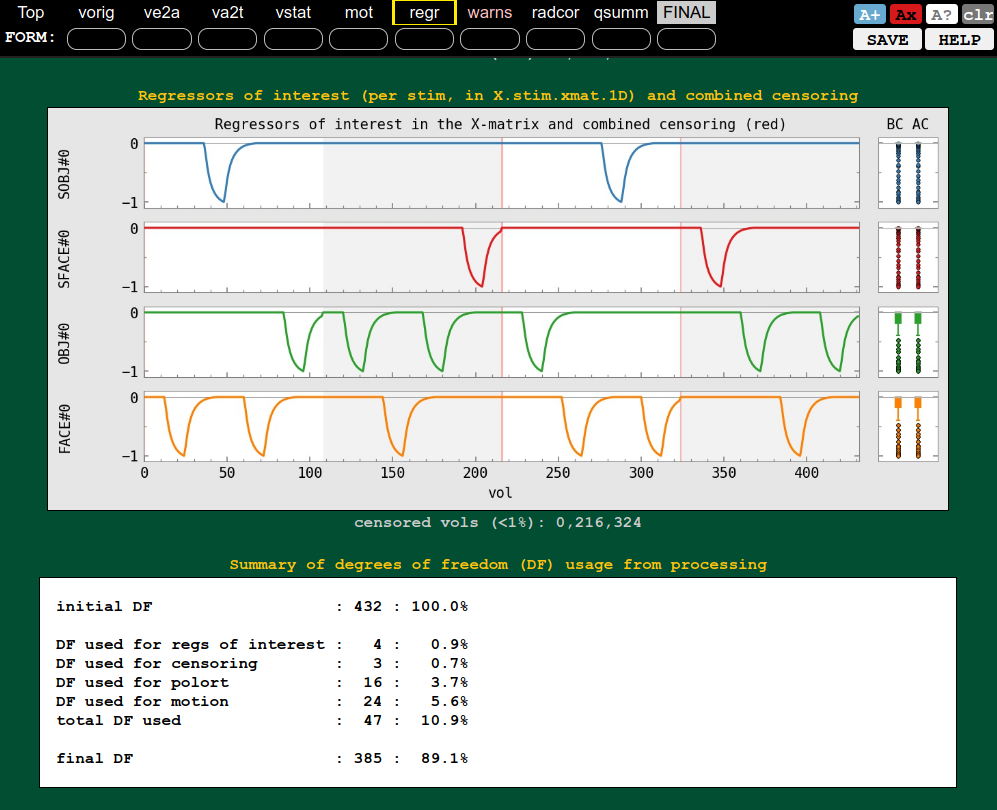997x810 pixels.
Task: Toggle the rating box under regr
Action: [425, 39]
